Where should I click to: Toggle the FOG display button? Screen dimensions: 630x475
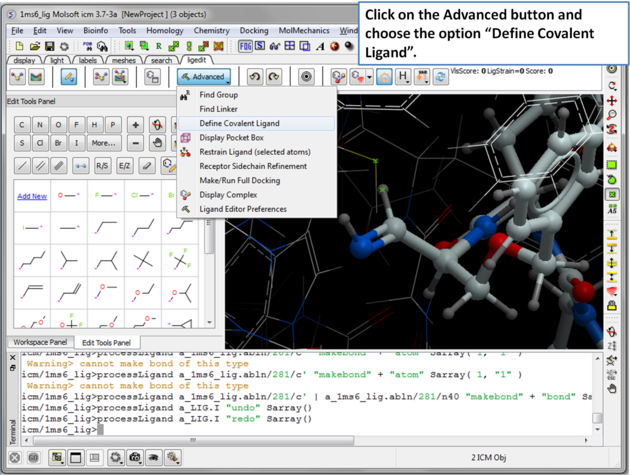[246, 46]
